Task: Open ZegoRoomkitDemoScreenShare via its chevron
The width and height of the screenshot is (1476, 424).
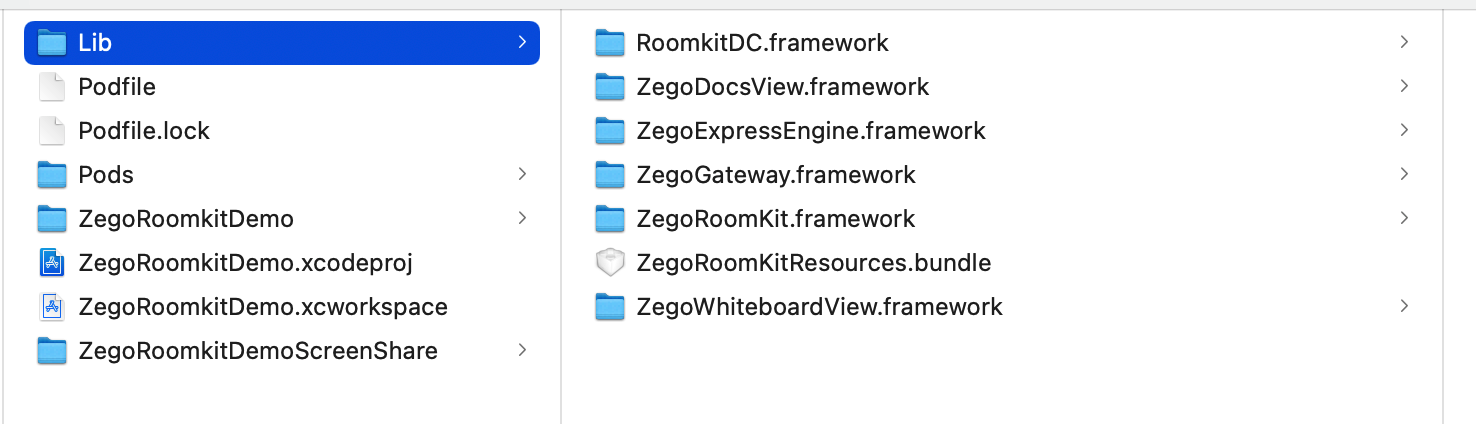Action: point(522,350)
